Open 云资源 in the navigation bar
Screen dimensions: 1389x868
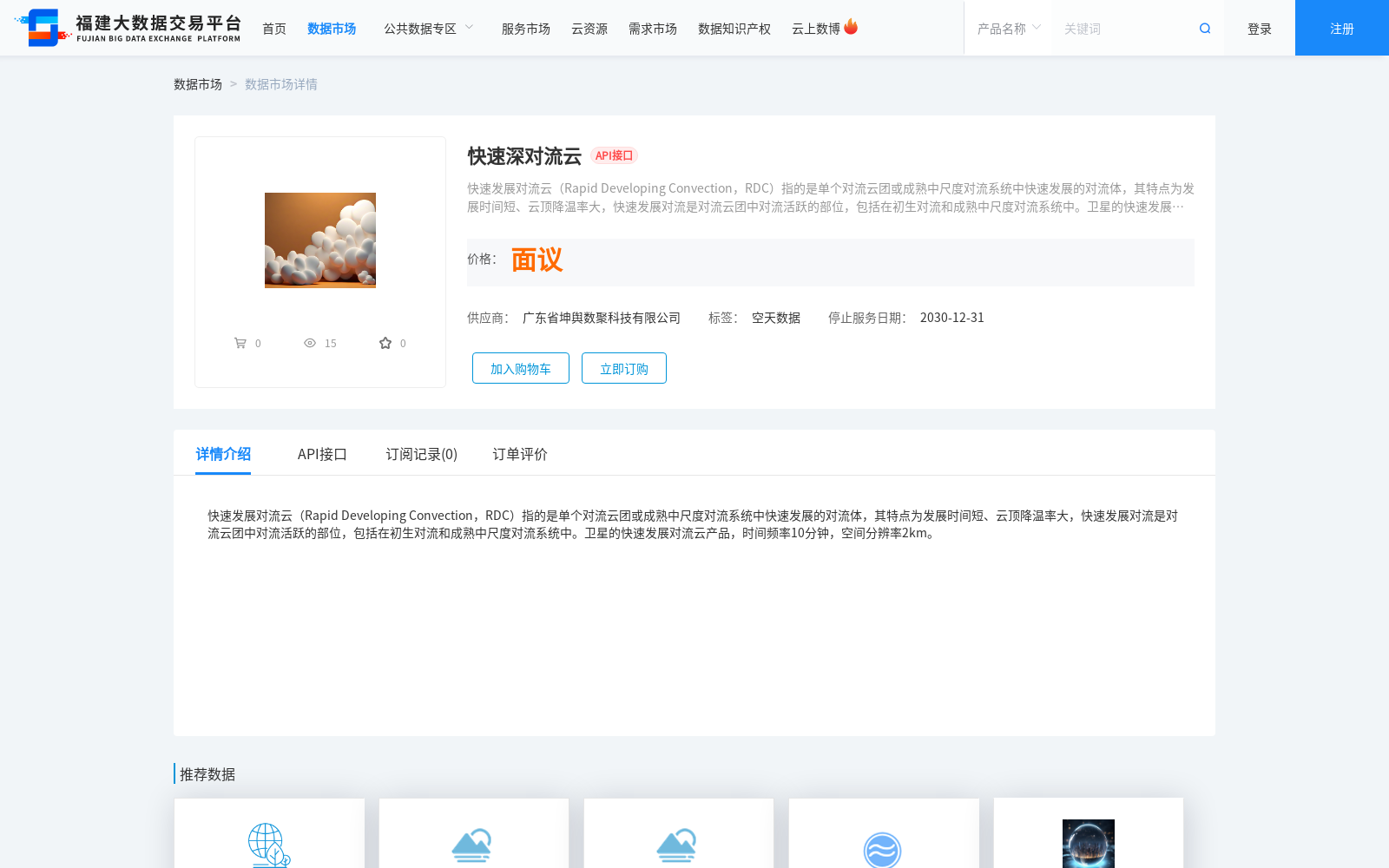589,29
